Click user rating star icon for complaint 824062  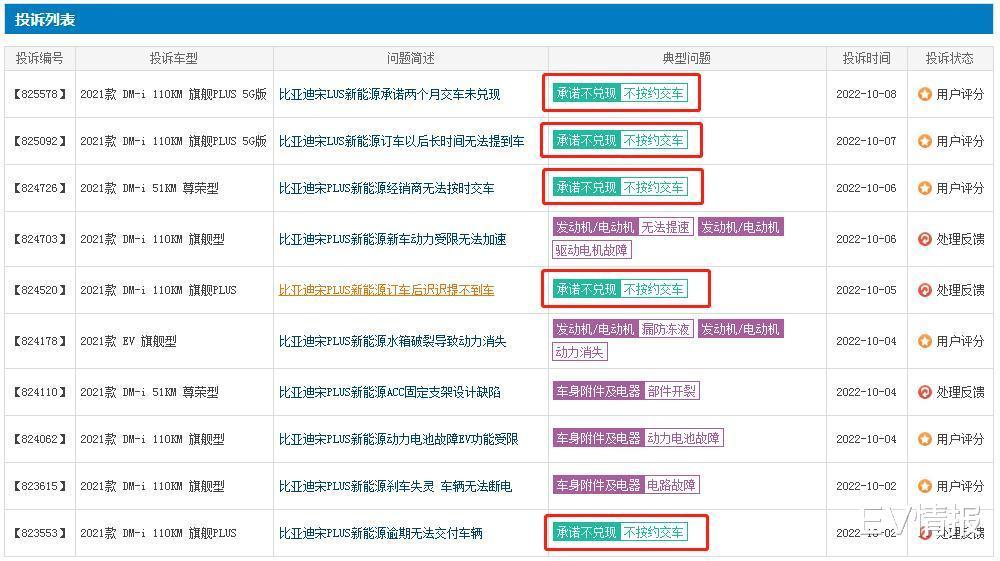[924, 439]
